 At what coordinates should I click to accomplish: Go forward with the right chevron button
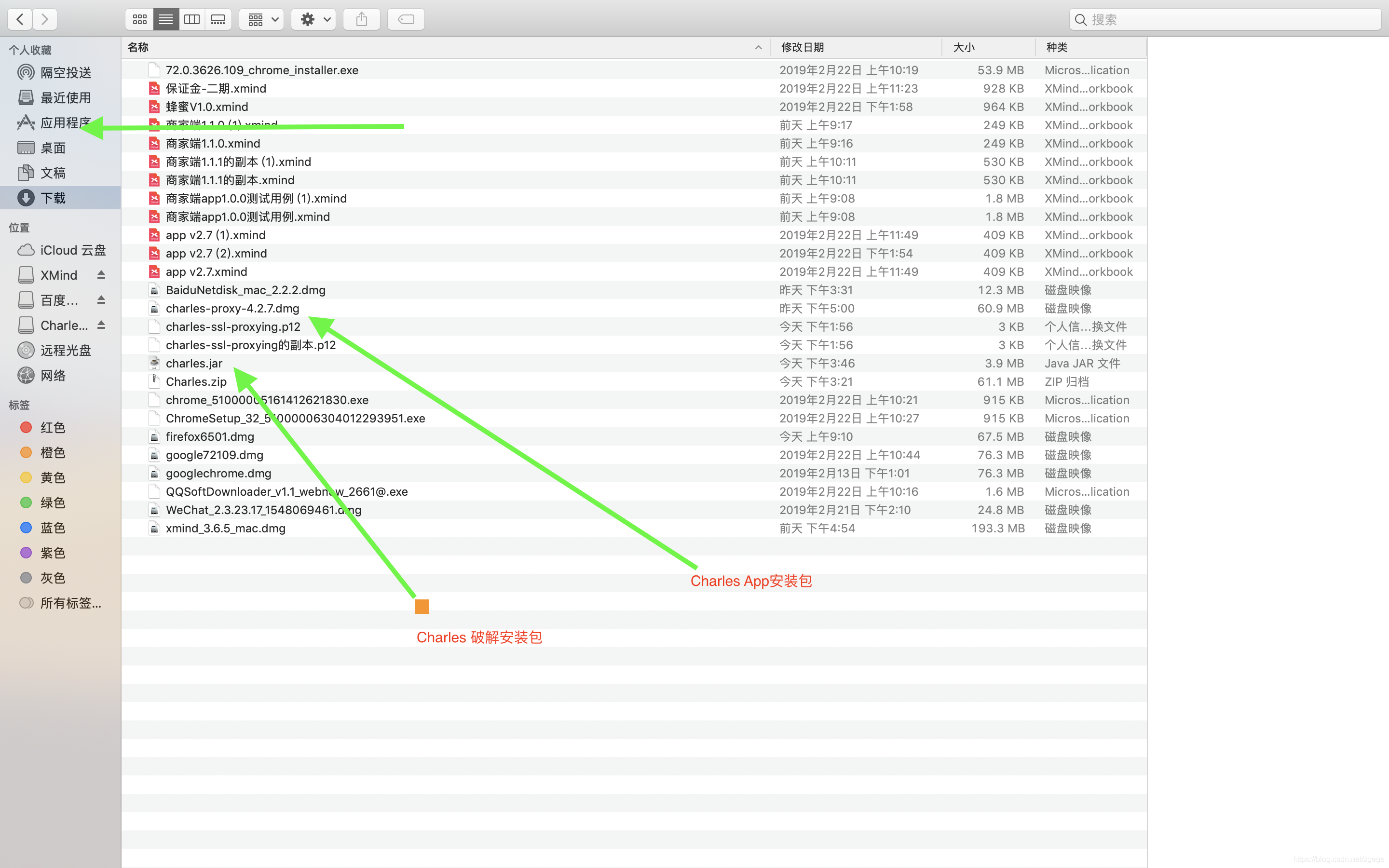(45, 19)
